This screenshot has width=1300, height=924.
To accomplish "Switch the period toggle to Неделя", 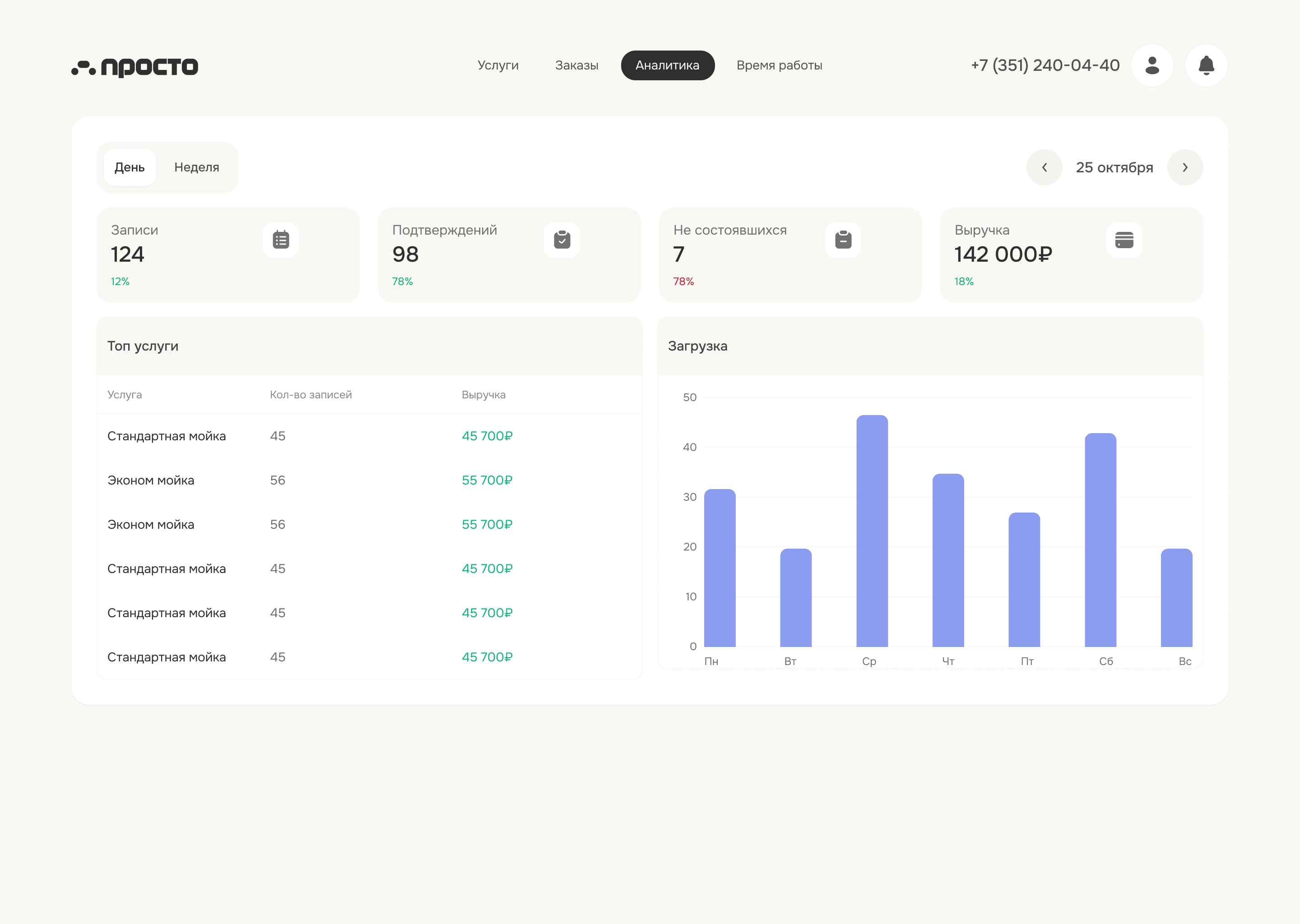I will (x=196, y=167).
